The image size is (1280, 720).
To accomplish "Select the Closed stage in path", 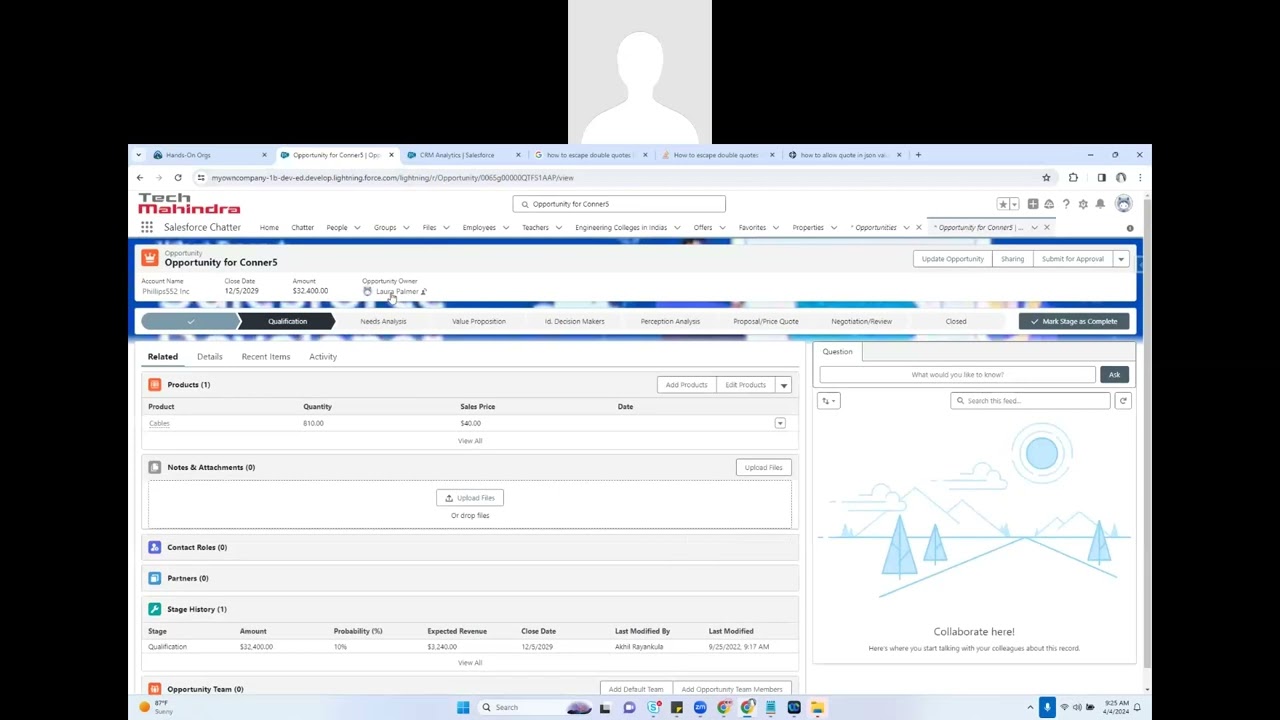I will [x=956, y=322].
